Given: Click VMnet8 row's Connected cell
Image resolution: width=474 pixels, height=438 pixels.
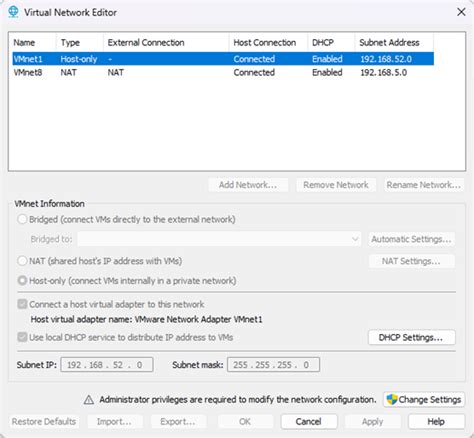Looking at the screenshot, I should click(254, 72).
